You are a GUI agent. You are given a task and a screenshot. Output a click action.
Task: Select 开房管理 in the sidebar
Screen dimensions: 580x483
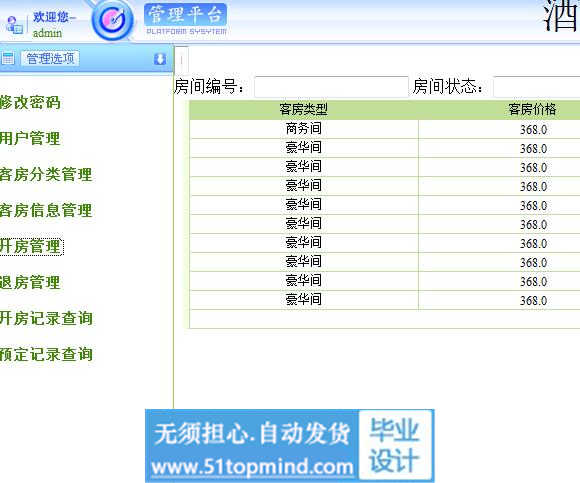click(x=31, y=247)
